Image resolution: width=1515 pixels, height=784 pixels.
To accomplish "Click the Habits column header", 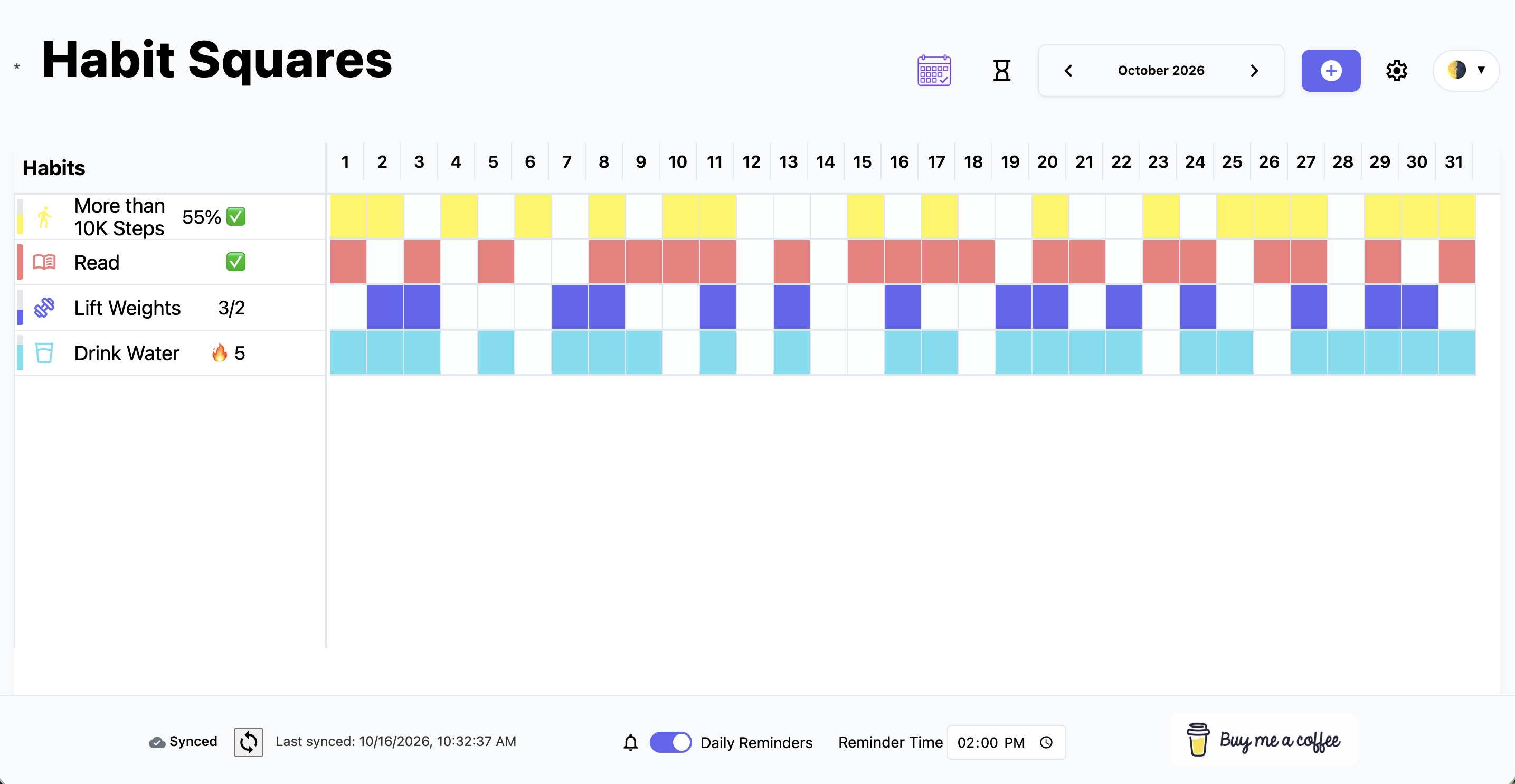I will click(53, 168).
